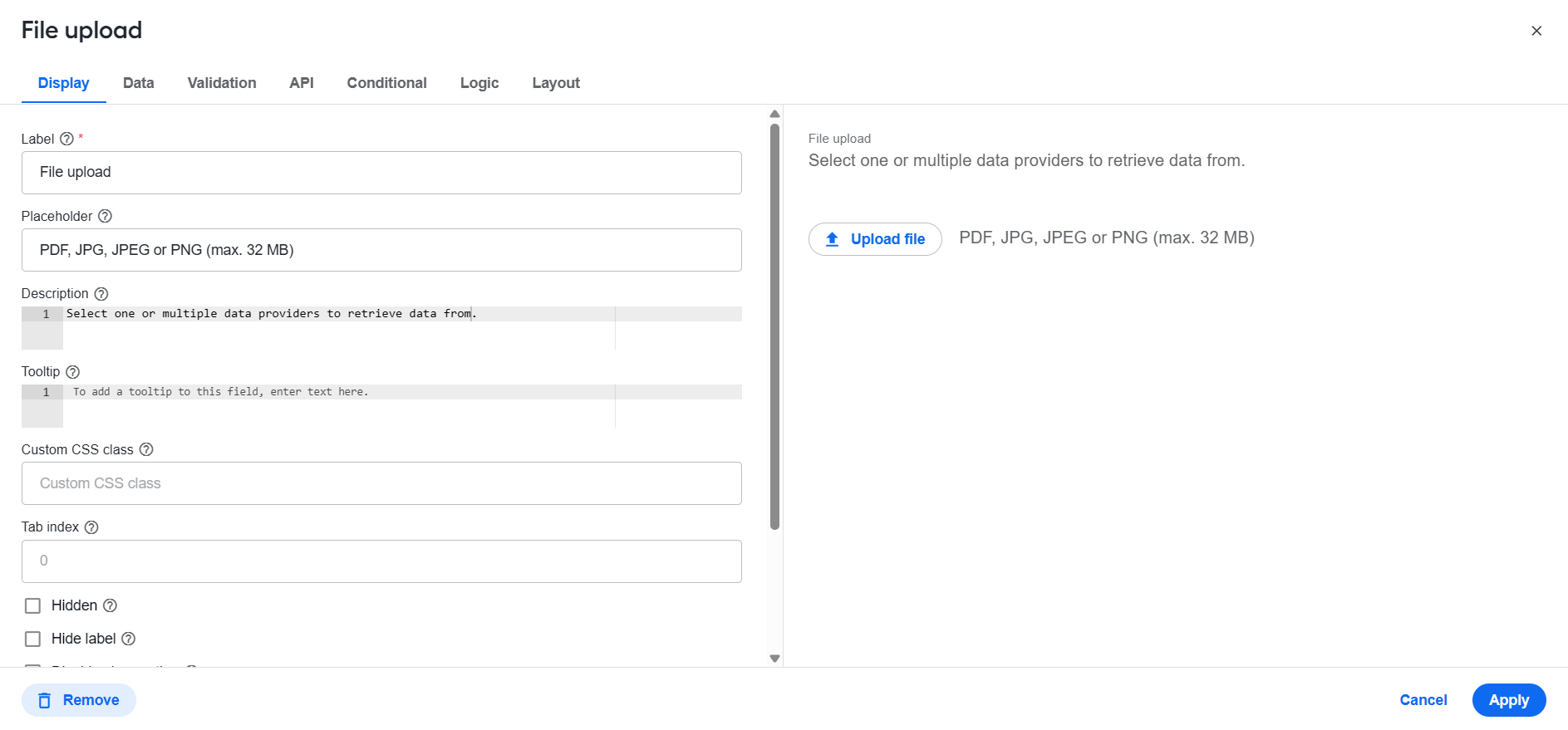Go to the Layout tab

[556, 83]
